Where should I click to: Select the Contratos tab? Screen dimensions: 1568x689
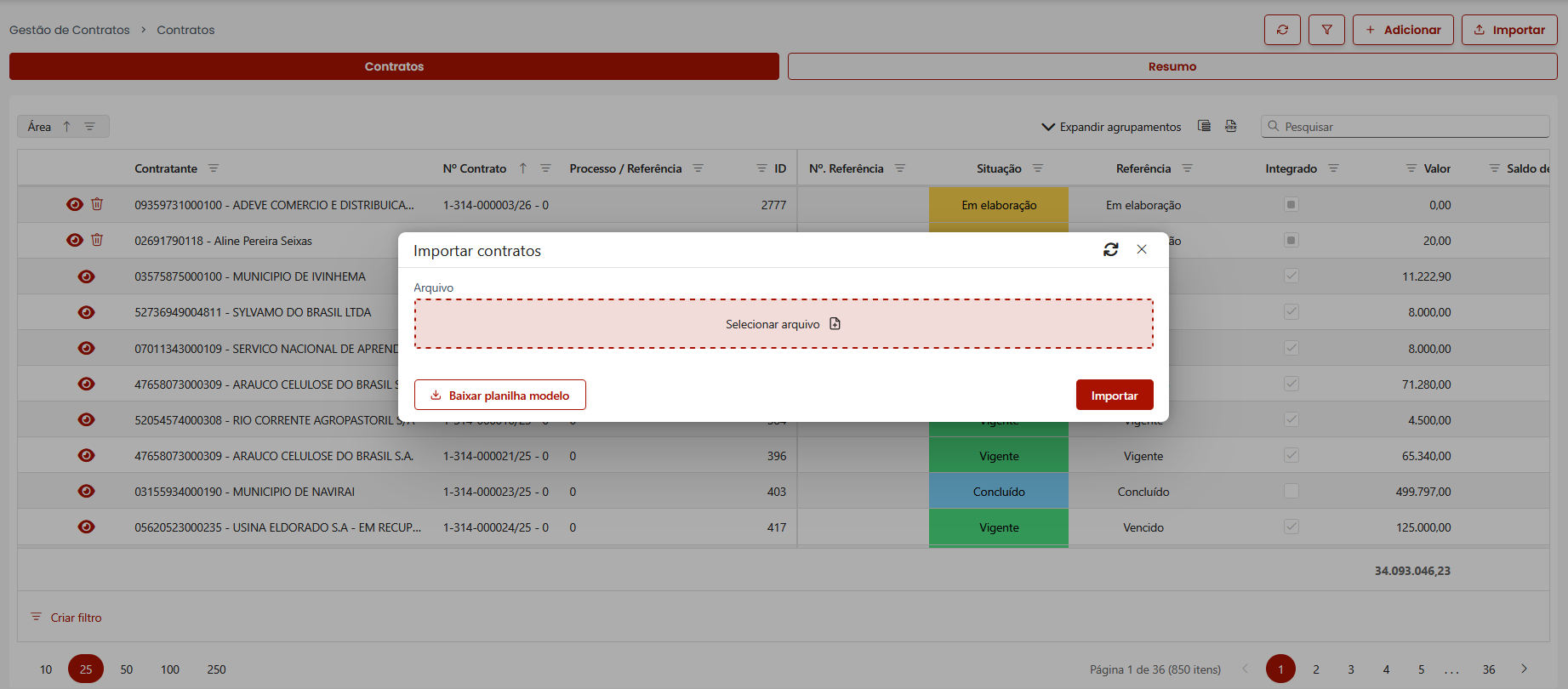pos(394,66)
